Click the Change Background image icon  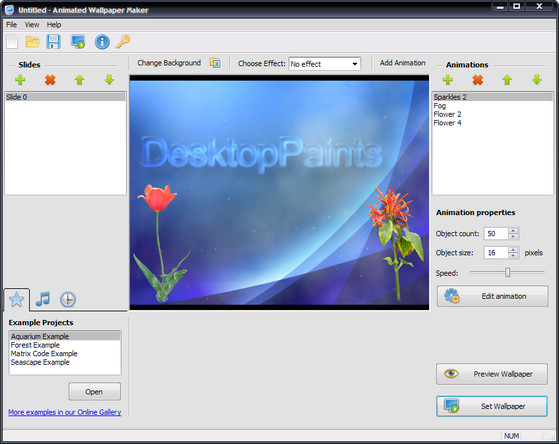(x=215, y=63)
